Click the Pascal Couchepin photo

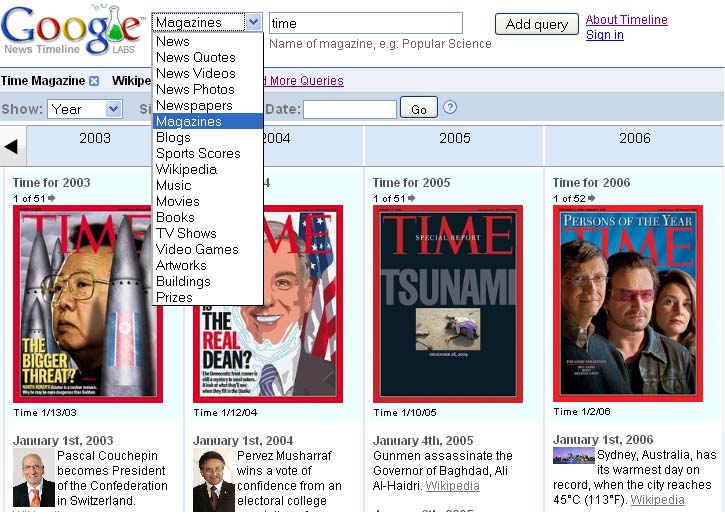pos(34,477)
